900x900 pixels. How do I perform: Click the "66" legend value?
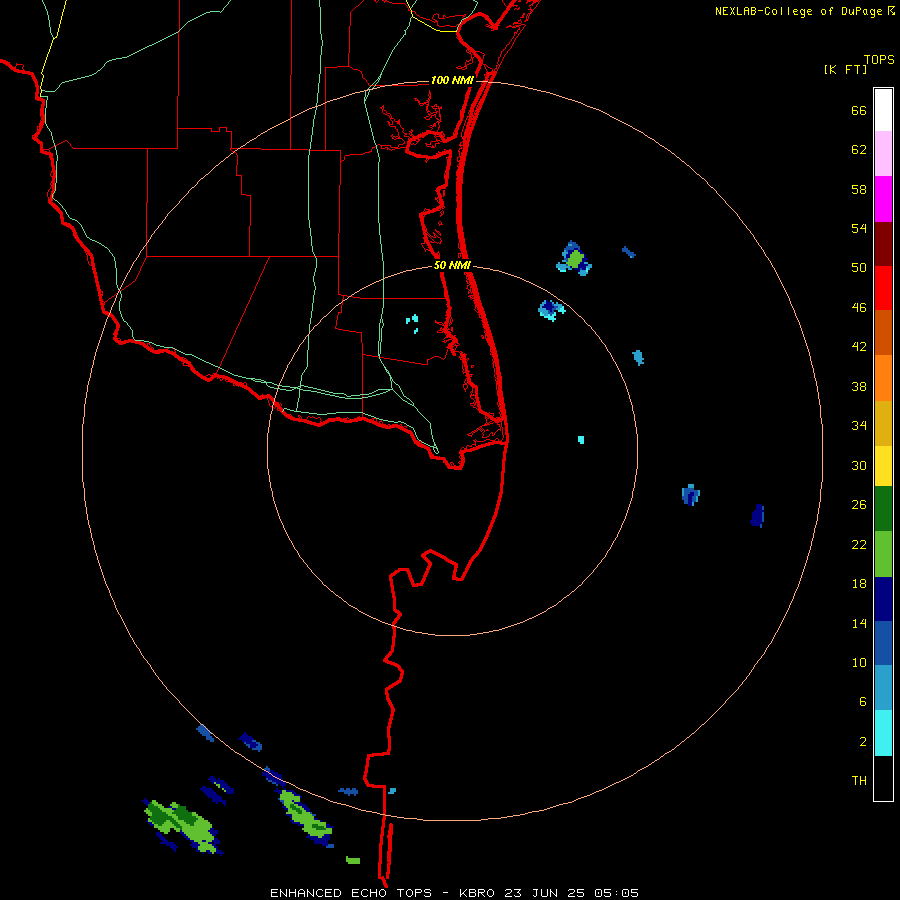(859, 110)
